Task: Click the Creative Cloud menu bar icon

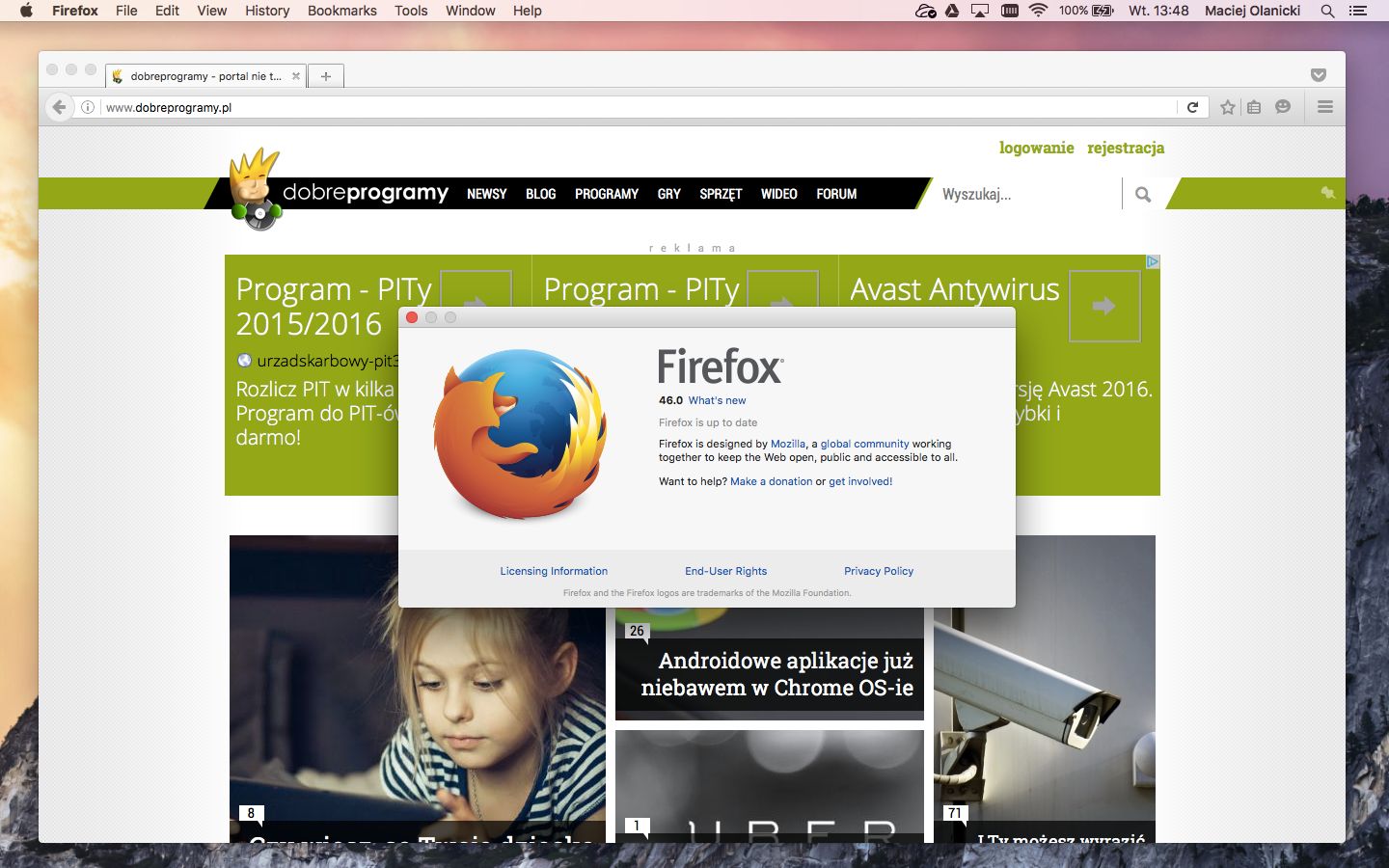Action: tap(925, 11)
